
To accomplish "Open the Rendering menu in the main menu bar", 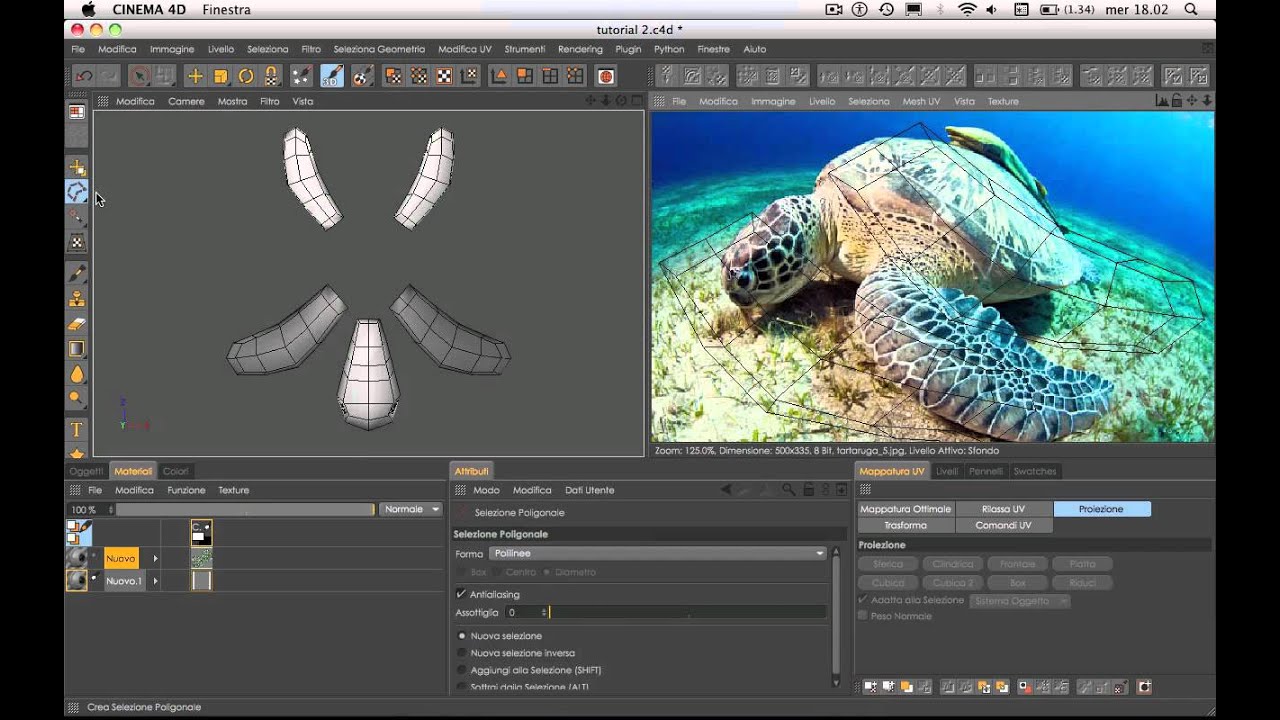I will [580, 49].
